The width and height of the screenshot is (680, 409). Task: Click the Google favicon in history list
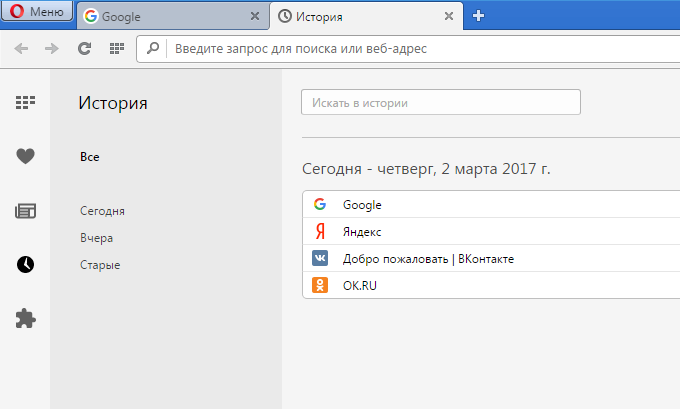(x=320, y=204)
